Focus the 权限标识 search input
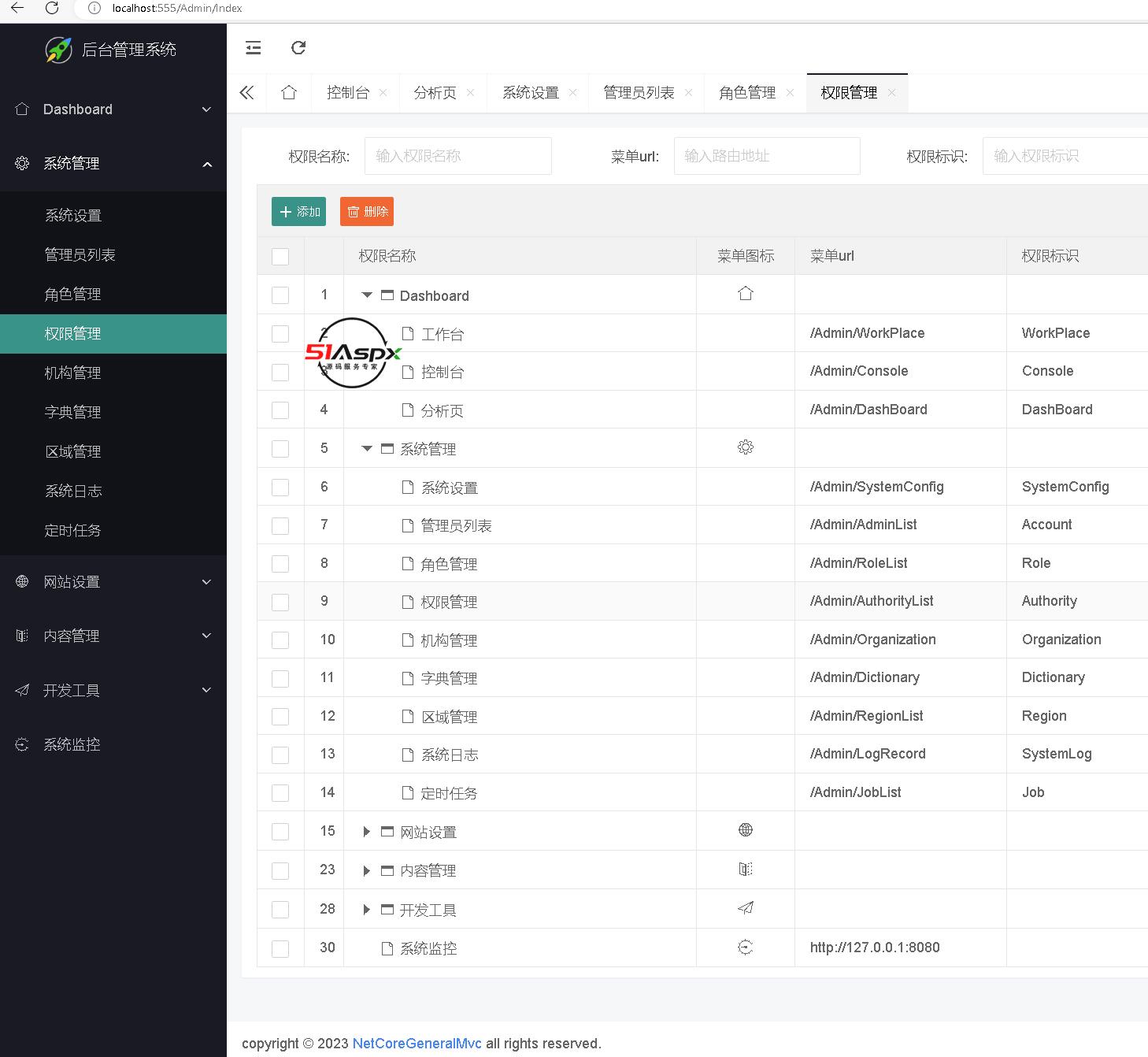1148x1057 pixels. (1065, 156)
